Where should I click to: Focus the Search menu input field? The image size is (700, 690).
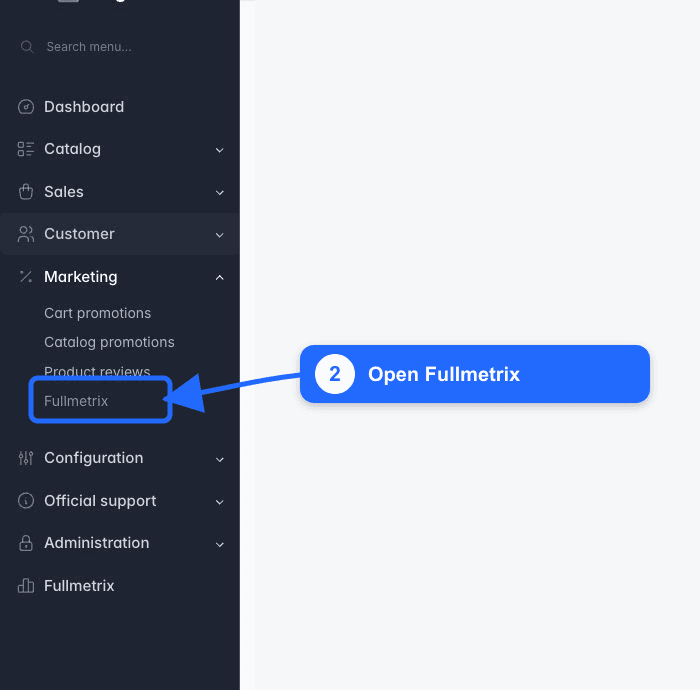[120, 46]
